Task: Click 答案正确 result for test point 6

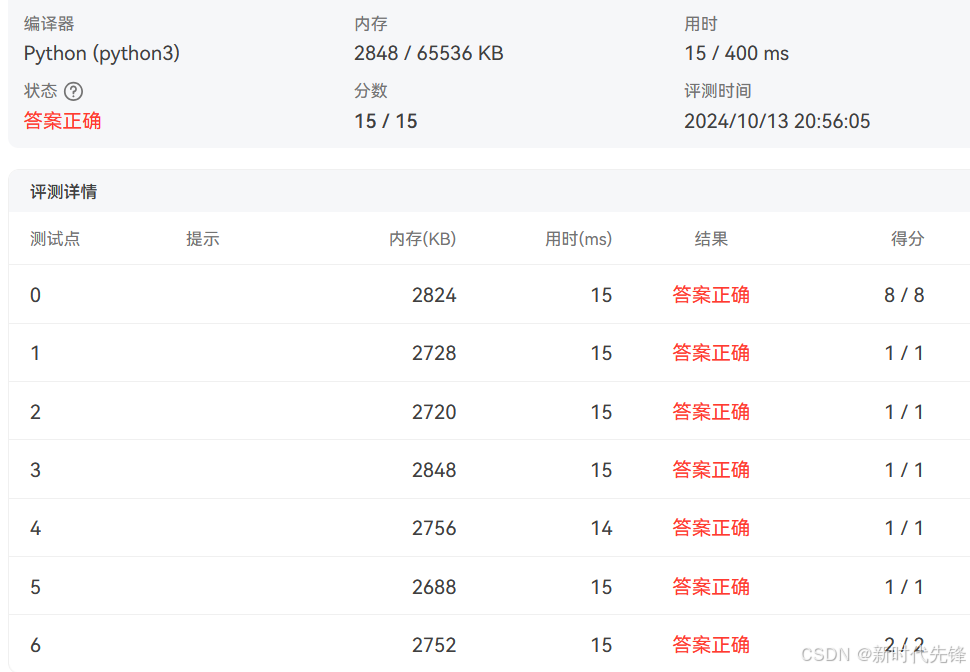Action: tap(711, 645)
